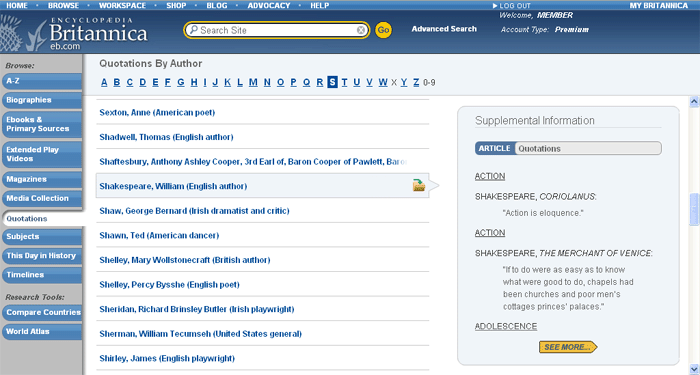
Task: Click the yellow Go search button
Action: point(383,30)
